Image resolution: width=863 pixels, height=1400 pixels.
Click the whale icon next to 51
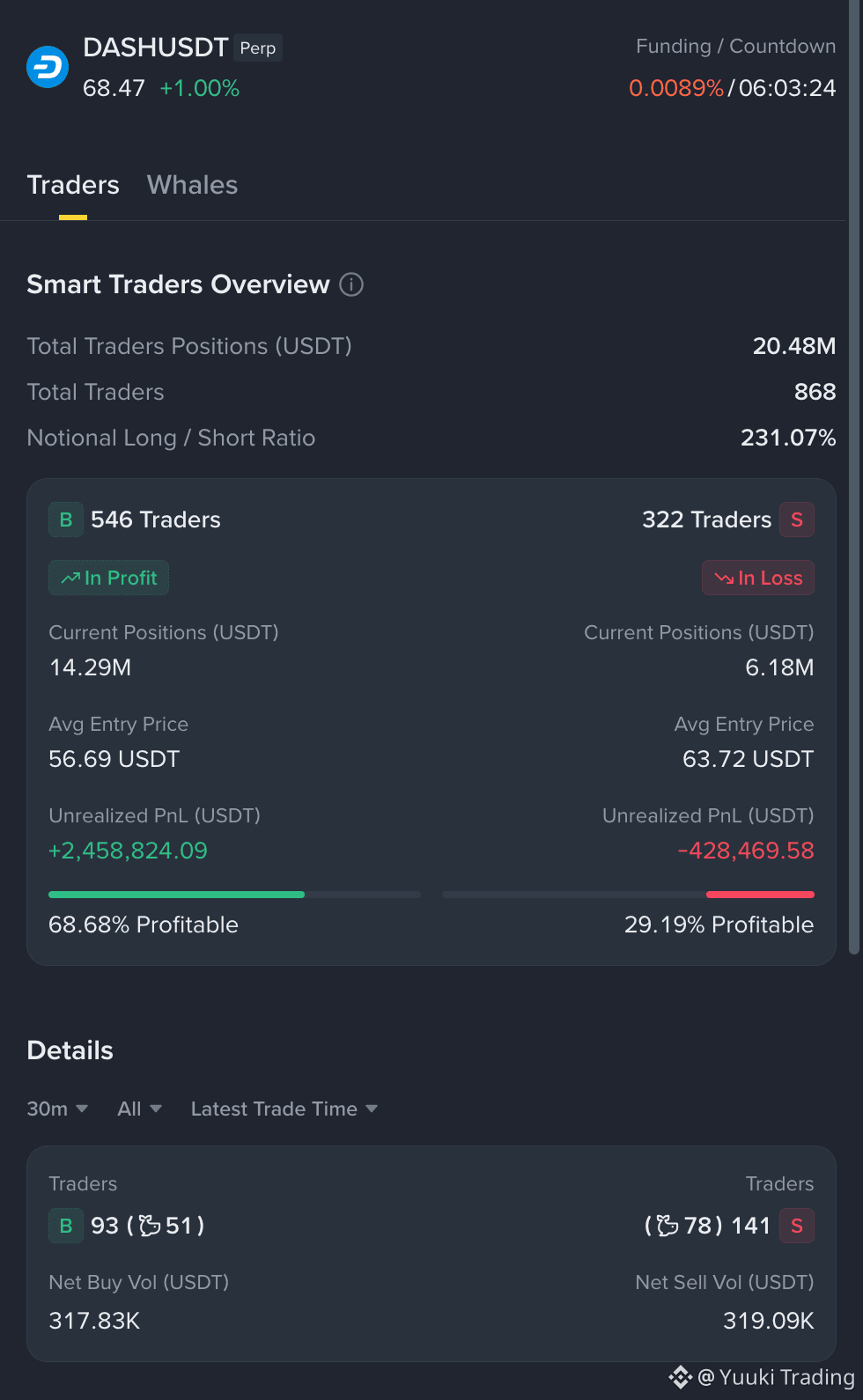click(x=150, y=1226)
